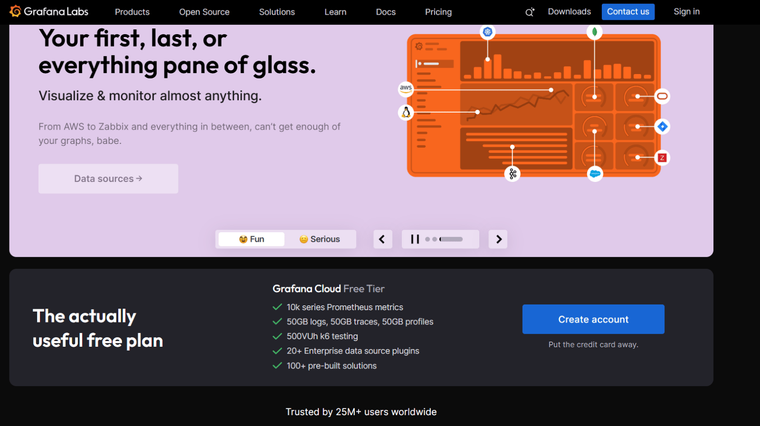Go to the next carousel slide
Viewport: 760px width, 426px height.
pyautogui.click(x=498, y=239)
